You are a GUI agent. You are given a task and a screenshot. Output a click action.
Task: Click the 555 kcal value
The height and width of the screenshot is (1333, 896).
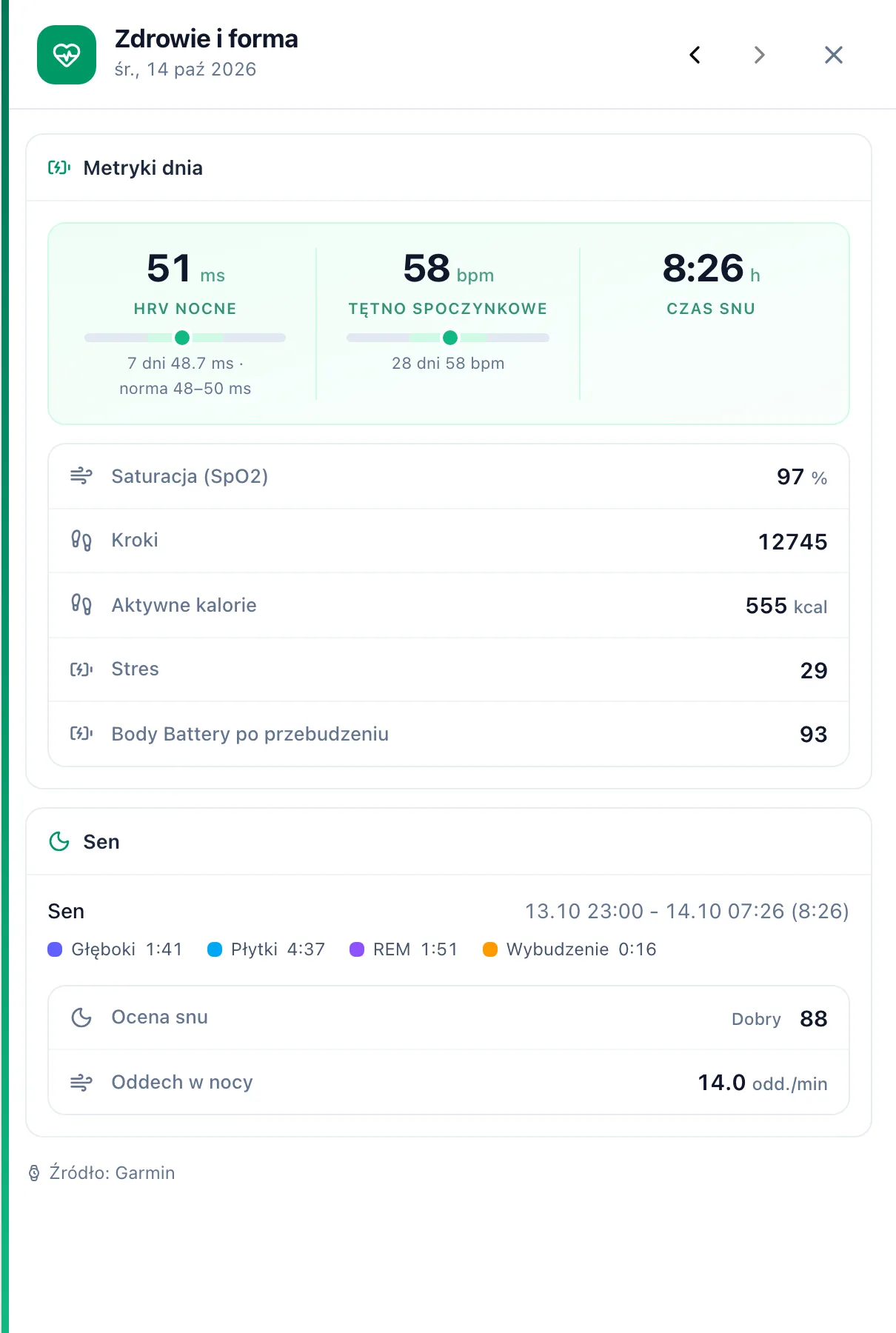(786, 606)
